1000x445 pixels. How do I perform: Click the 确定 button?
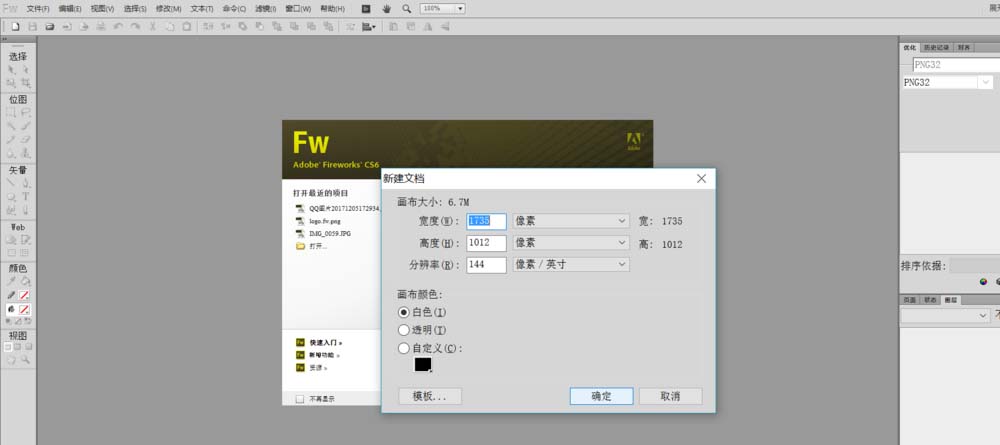601,396
